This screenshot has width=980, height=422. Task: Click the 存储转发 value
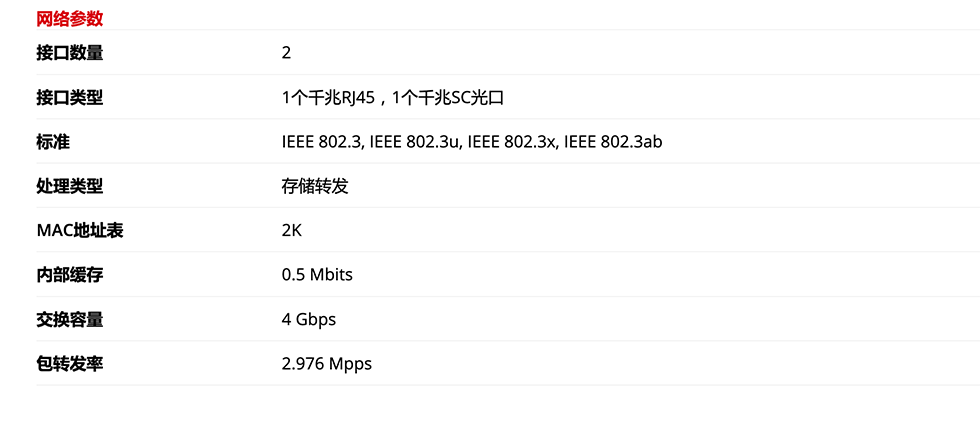click(315, 186)
